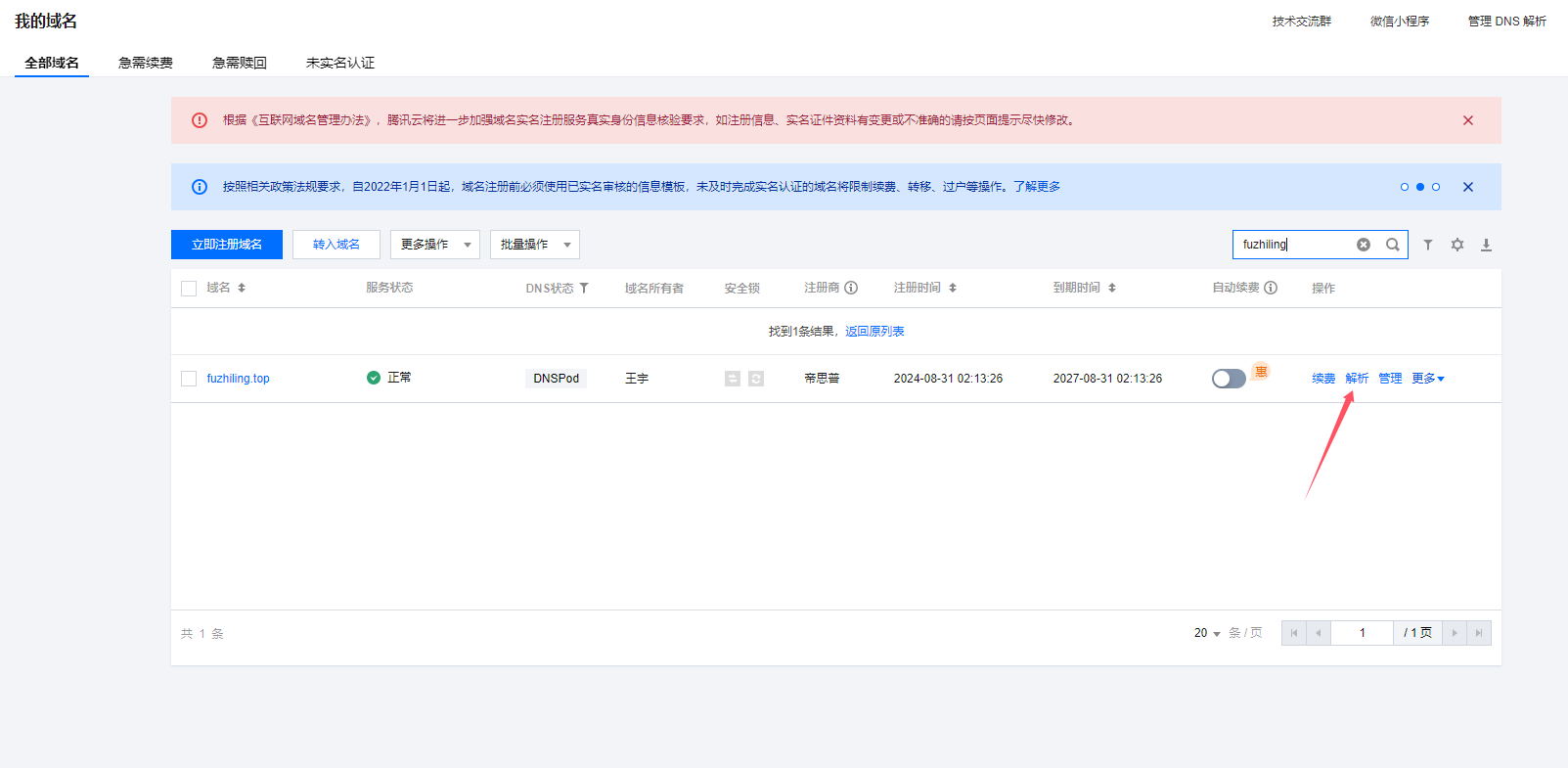Select the fuzhiling.top row checkbox
This screenshot has width=1568, height=768.
tap(189, 379)
